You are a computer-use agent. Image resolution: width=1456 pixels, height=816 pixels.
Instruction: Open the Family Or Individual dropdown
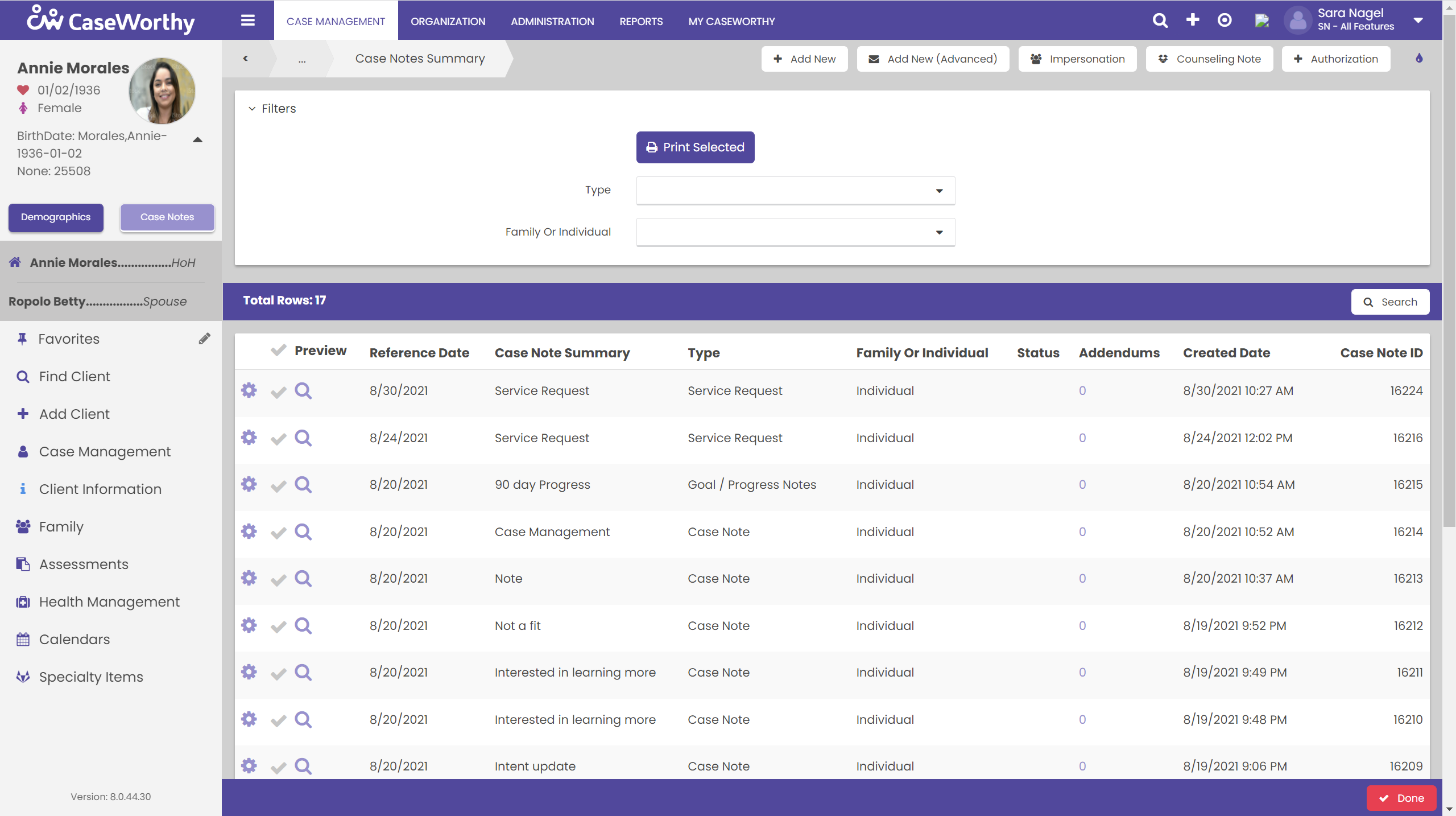click(x=939, y=232)
